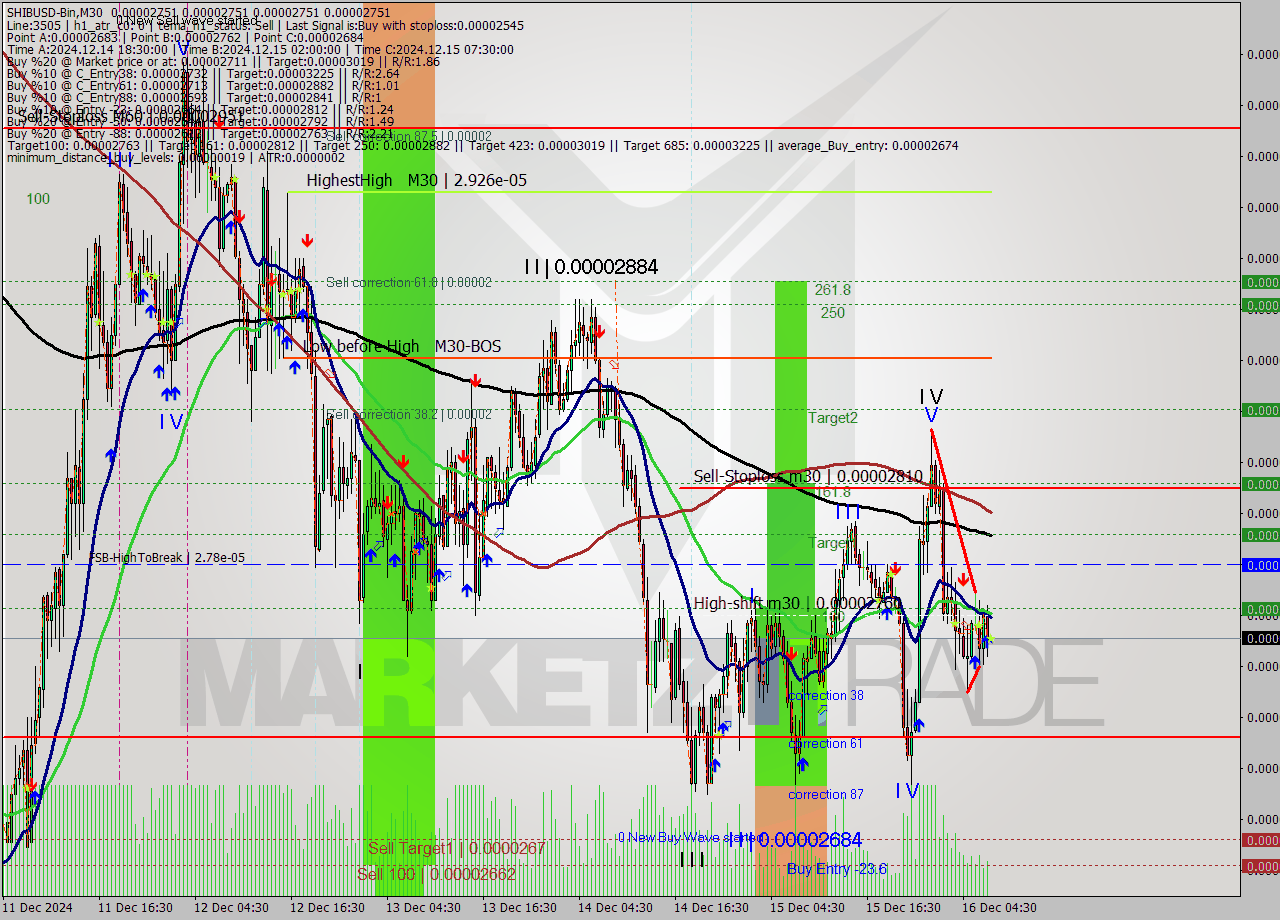Select 'Sell correction 38.2 | 0.00002' label
The height and width of the screenshot is (920, 1280).
408,414
